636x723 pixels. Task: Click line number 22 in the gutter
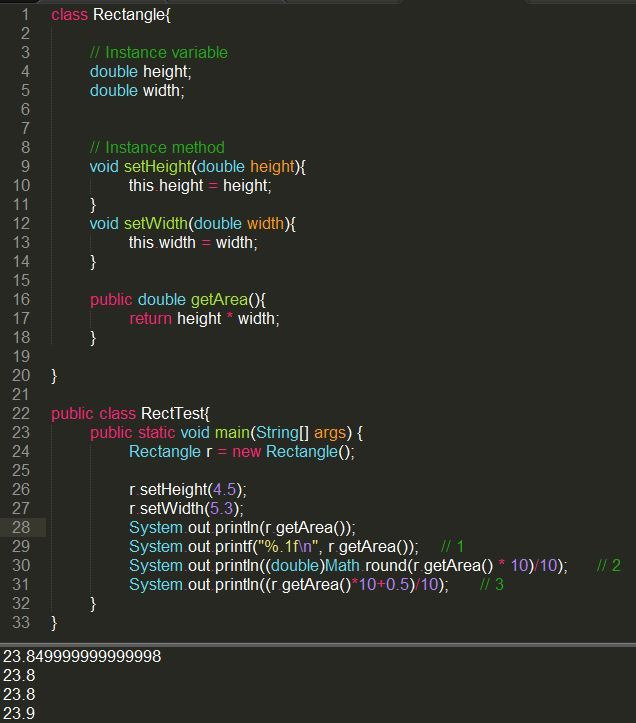21,414
